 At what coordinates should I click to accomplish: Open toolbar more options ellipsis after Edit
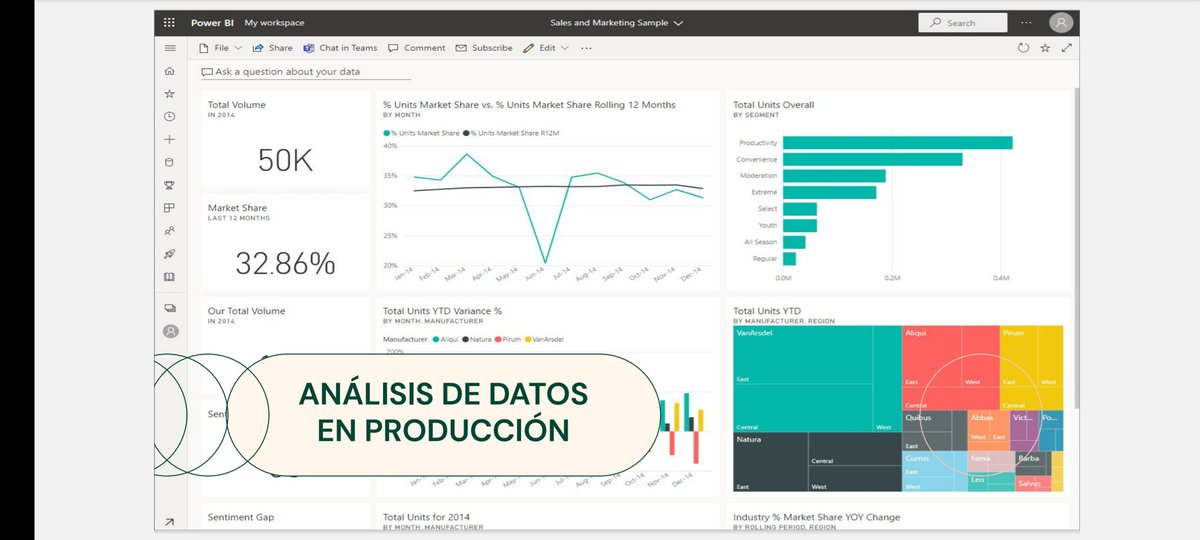coord(586,48)
